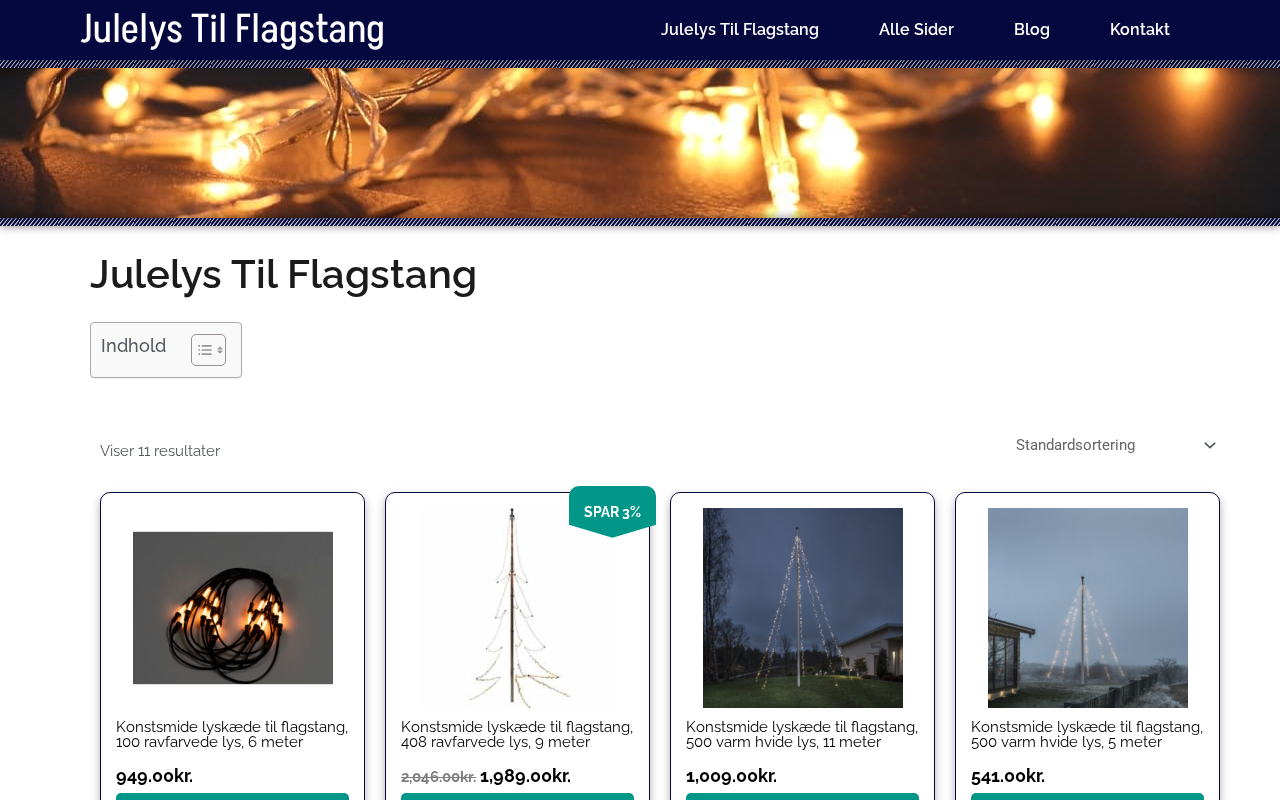
Task: Go to the Blog menu item
Action: pos(1032,30)
